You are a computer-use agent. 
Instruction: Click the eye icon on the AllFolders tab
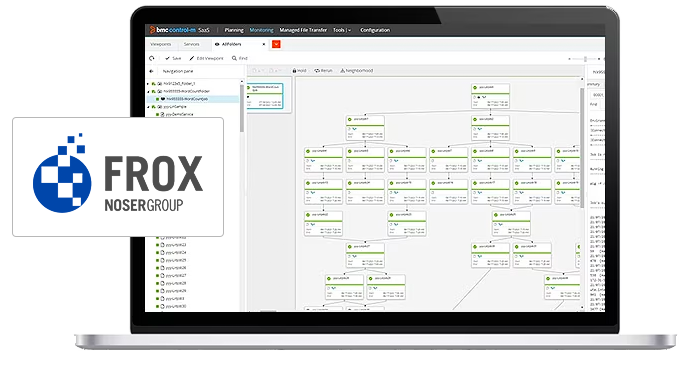click(x=217, y=44)
